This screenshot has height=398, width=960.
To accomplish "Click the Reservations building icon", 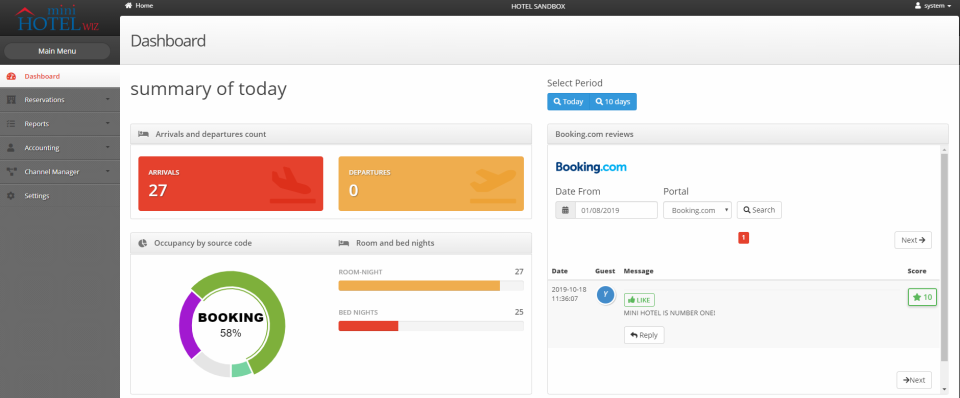I will [x=10, y=100].
